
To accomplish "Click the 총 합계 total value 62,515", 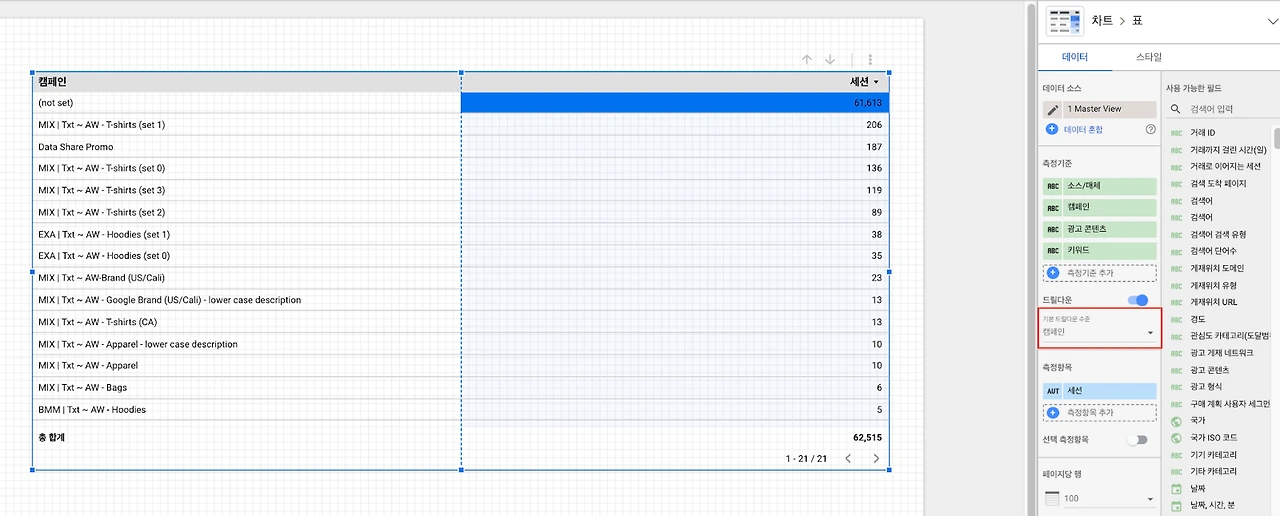I will [867, 437].
